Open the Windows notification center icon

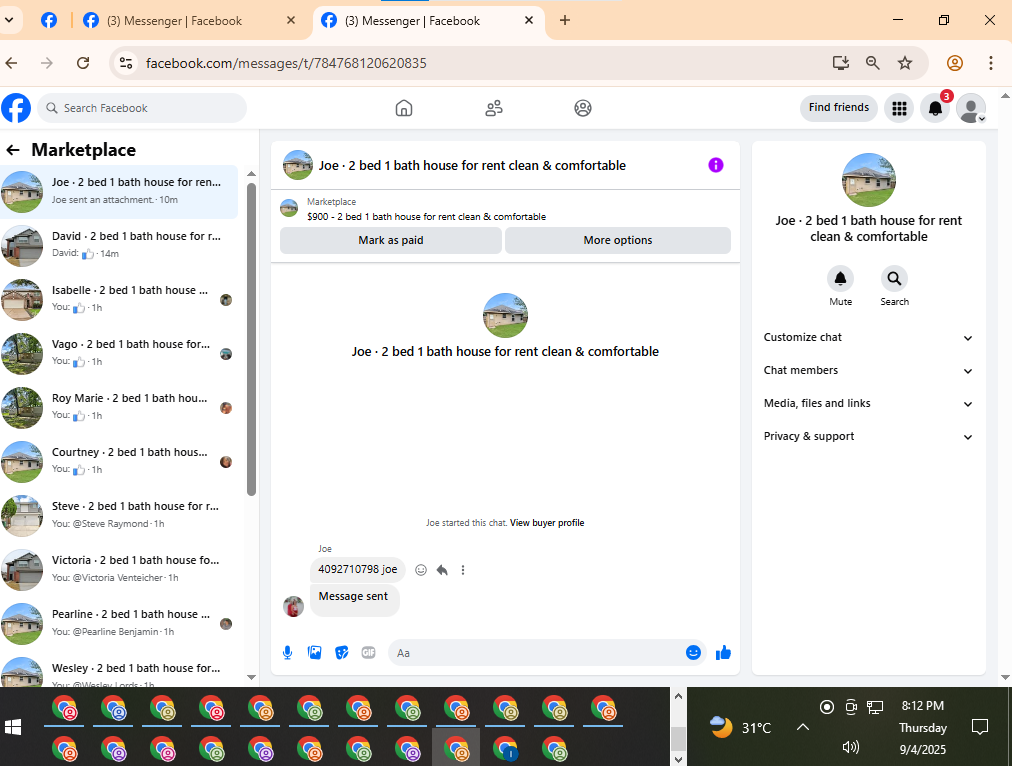coord(980,727)
